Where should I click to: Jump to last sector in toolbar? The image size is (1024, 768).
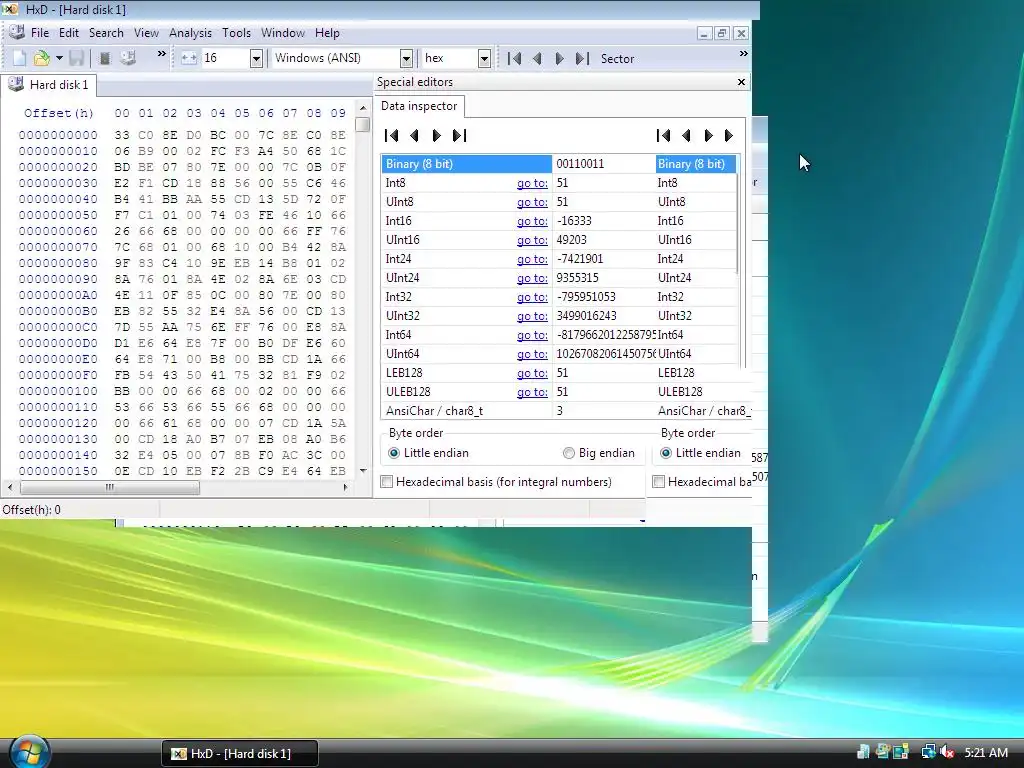coord(582,58)
